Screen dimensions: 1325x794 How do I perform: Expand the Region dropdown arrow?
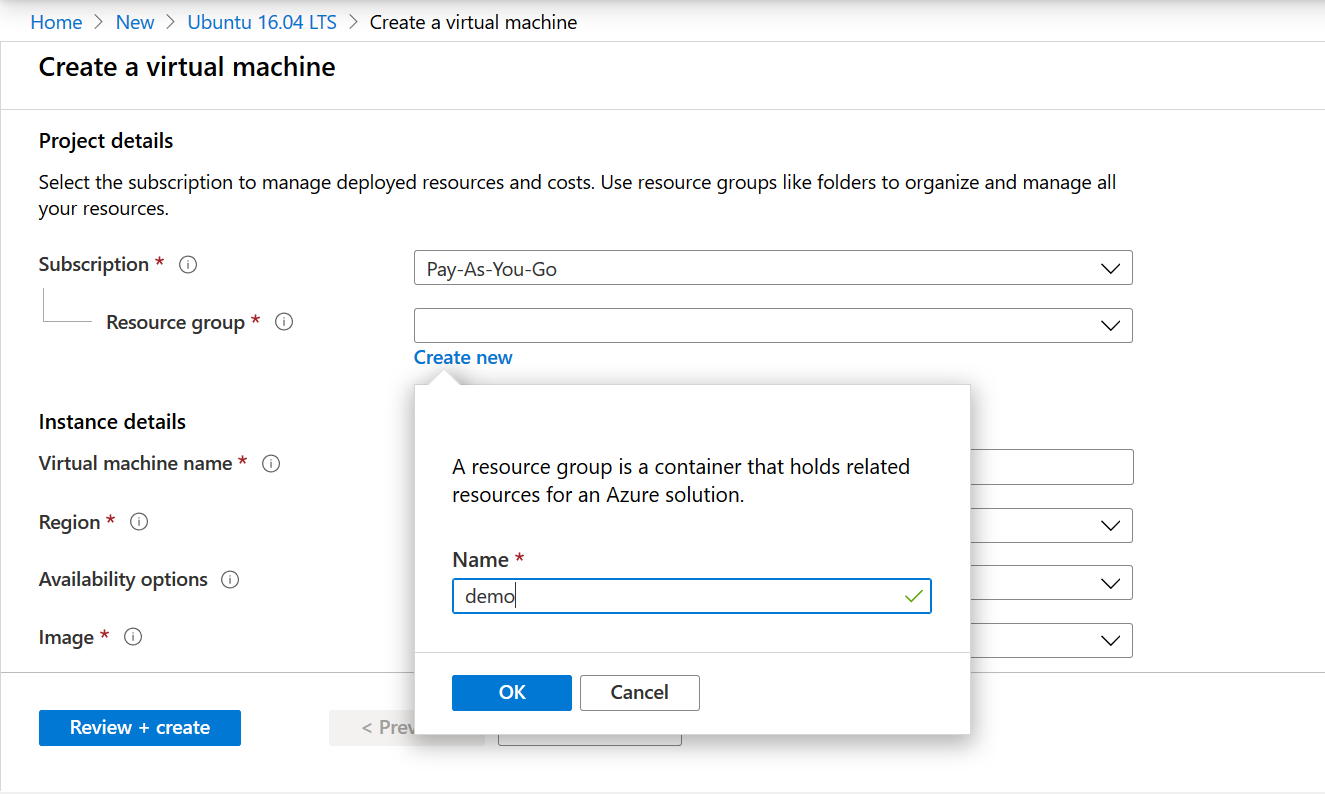pos(1109,526)
